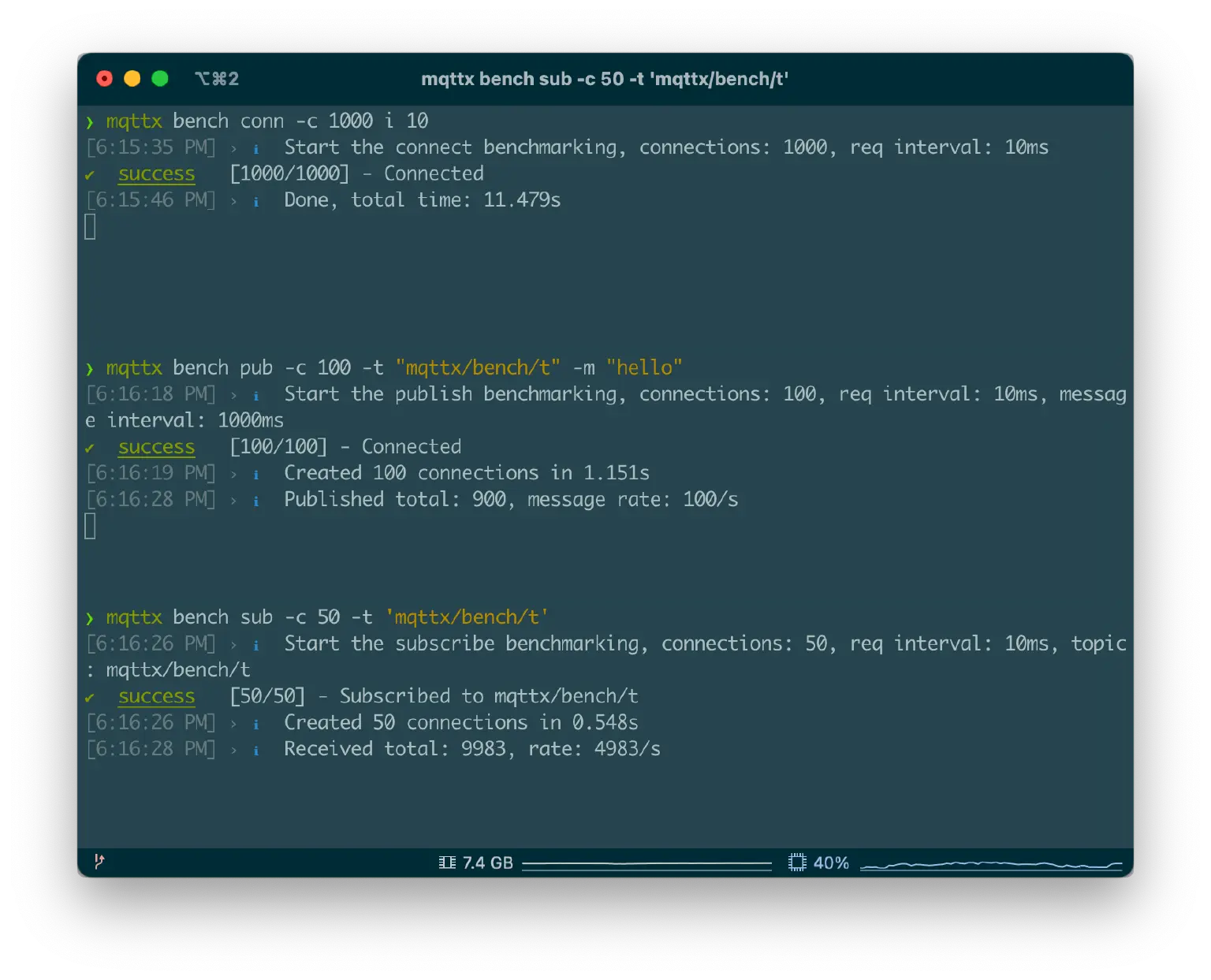Open the first underlined 'success' link
This screenshot has width=1211, height=980.
[x=156, y=173]
